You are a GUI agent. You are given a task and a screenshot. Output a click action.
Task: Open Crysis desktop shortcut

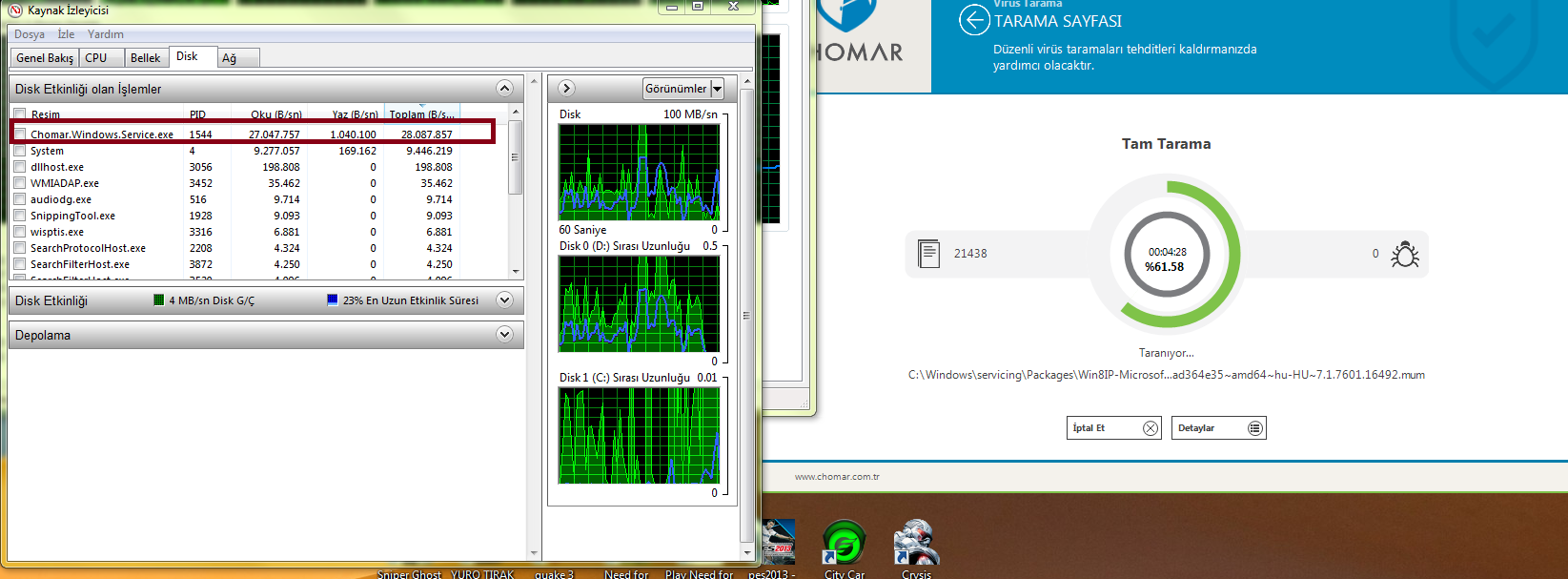pyautogui.click(x=917, y=548)
